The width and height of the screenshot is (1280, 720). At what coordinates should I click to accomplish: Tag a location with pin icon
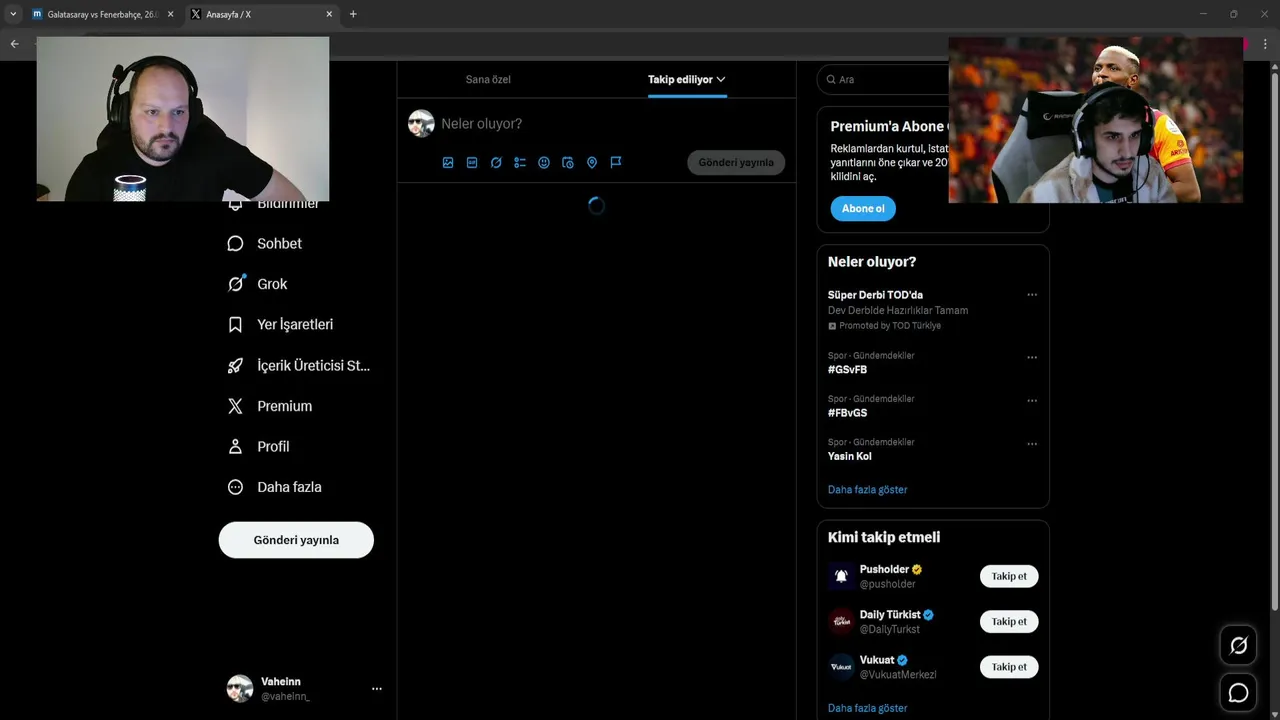click(592, 162)
